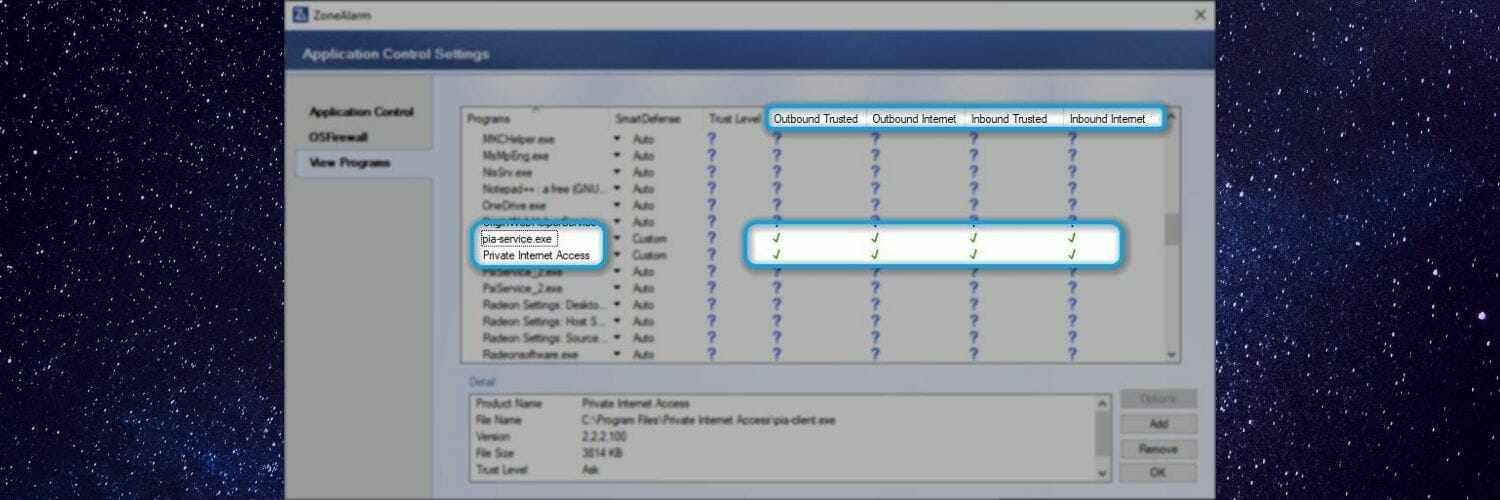This screenshot has height=500, width=1500.
Task: Click the ZoneAlarm title bar icon
Action: (300, 14)
